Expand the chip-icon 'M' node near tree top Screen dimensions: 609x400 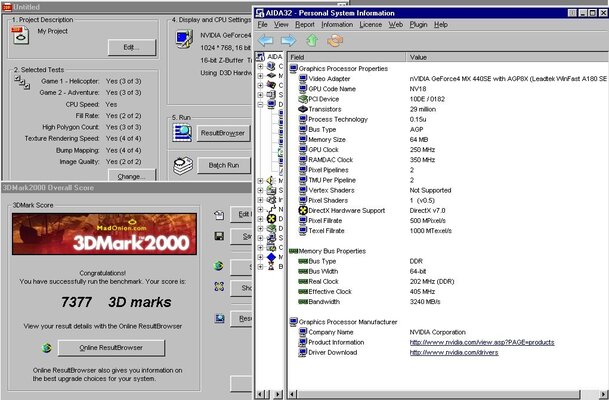(260, 76)
